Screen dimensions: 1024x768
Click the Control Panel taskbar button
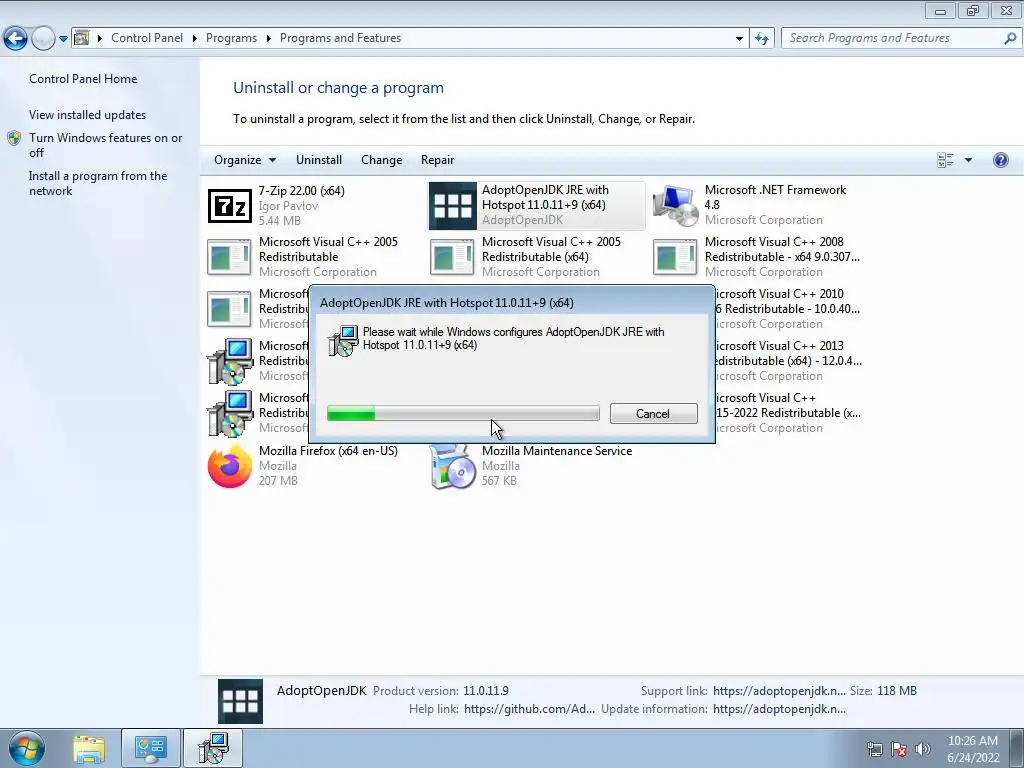click(151, 748)
